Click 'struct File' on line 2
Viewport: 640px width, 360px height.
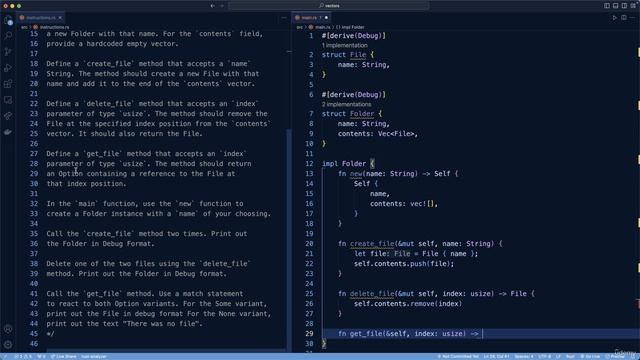pyautogui.click(x=344, y=55)
